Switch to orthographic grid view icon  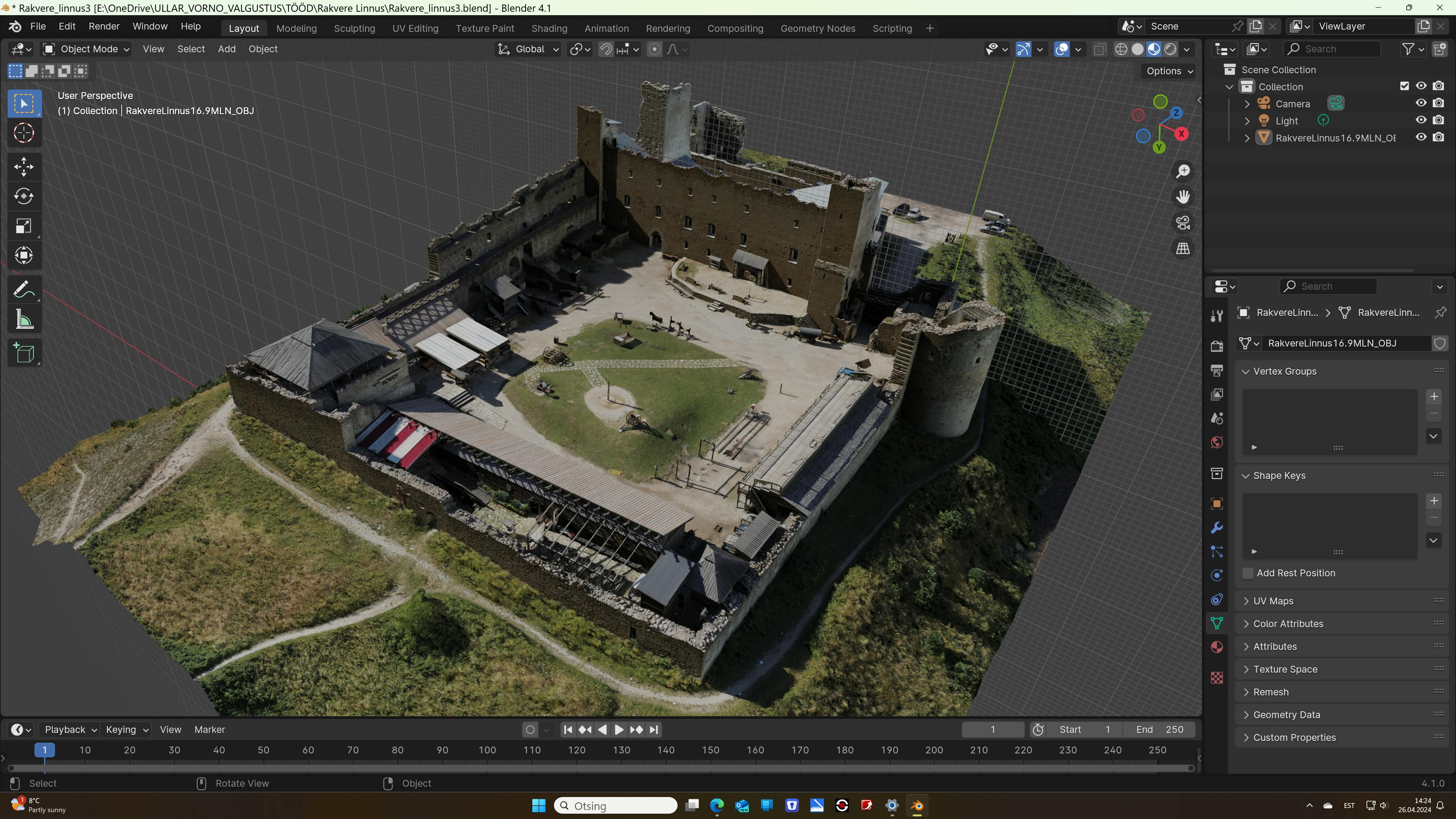[1183, 248]
